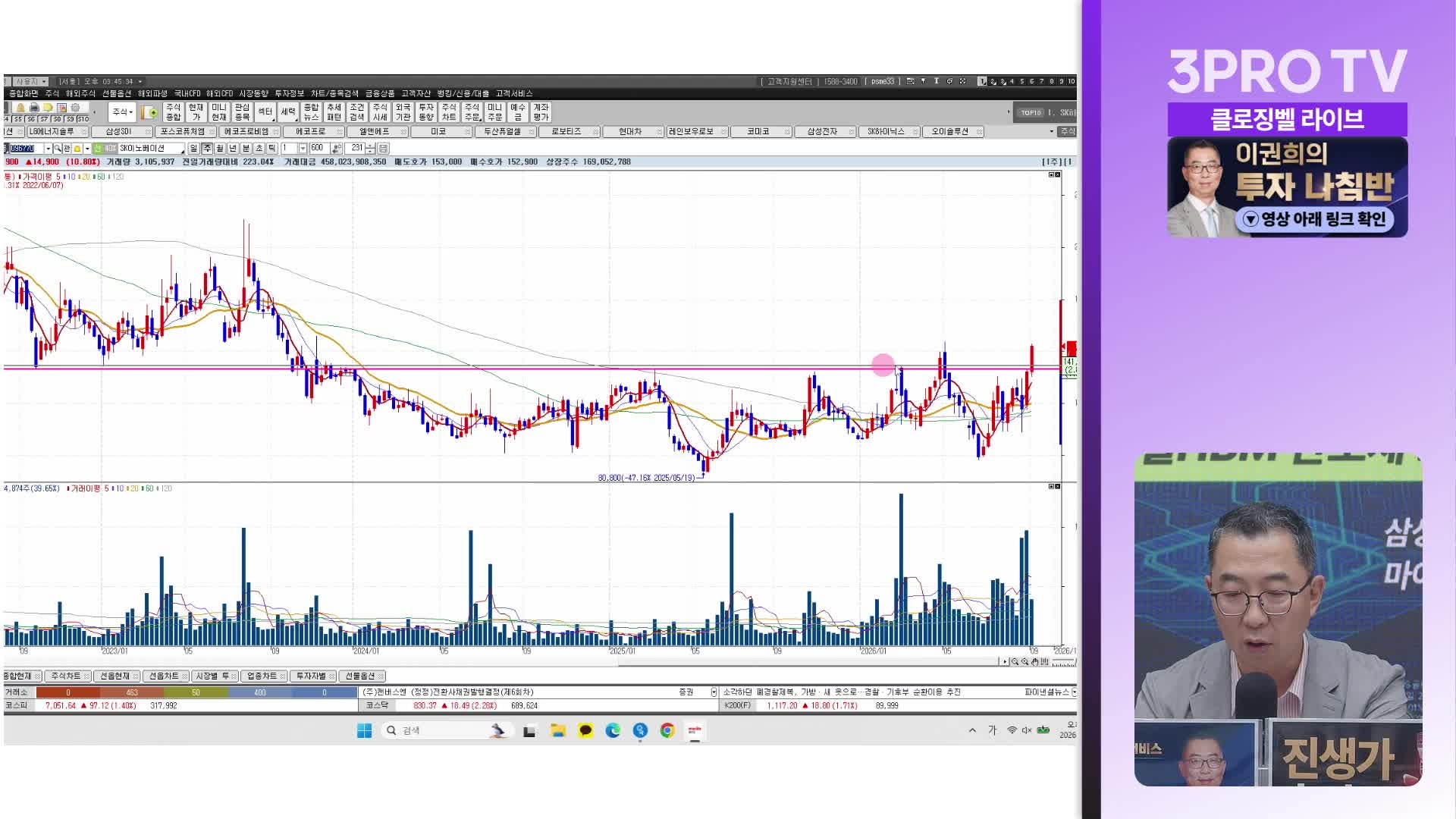Open KakaoTalk from the taskbar
The height and width of the screenshot is (819, 1456).
click(585, 730)
